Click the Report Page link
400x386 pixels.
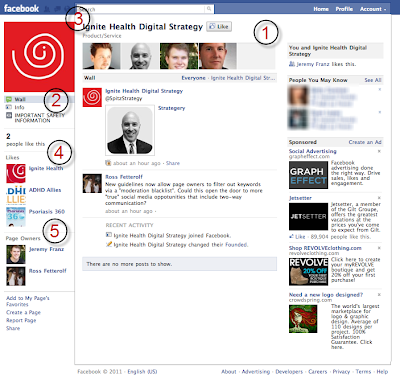pyautogui.click(x=21, y=321)
